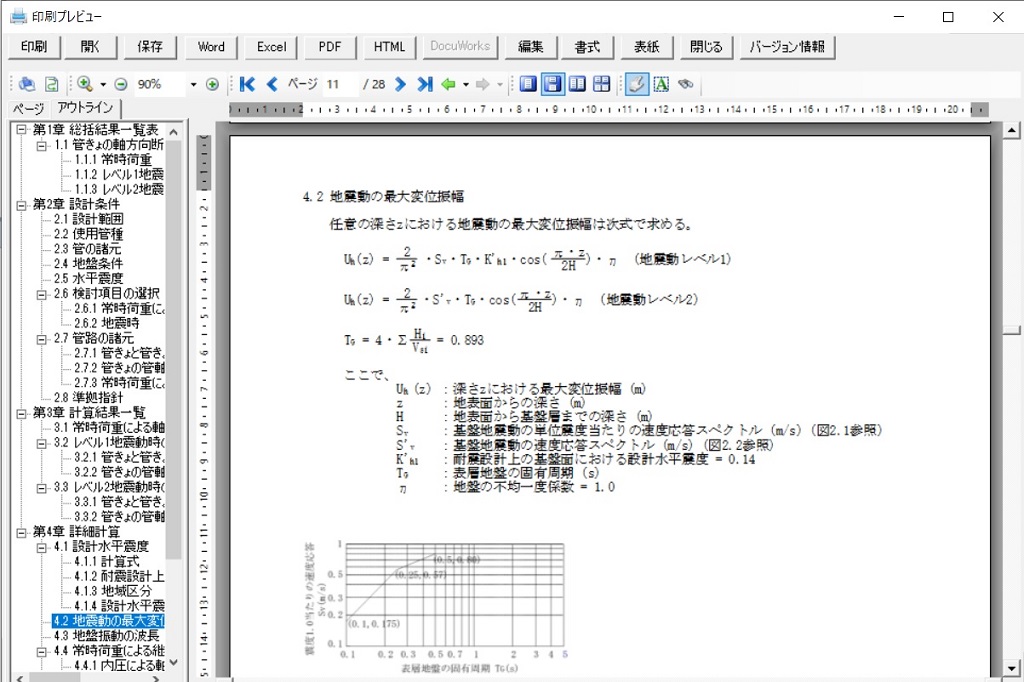Click the gray forward navigation arrow
Image resolution: width=1024 pixels, height=682 pixels.
(x=483, y=84)
